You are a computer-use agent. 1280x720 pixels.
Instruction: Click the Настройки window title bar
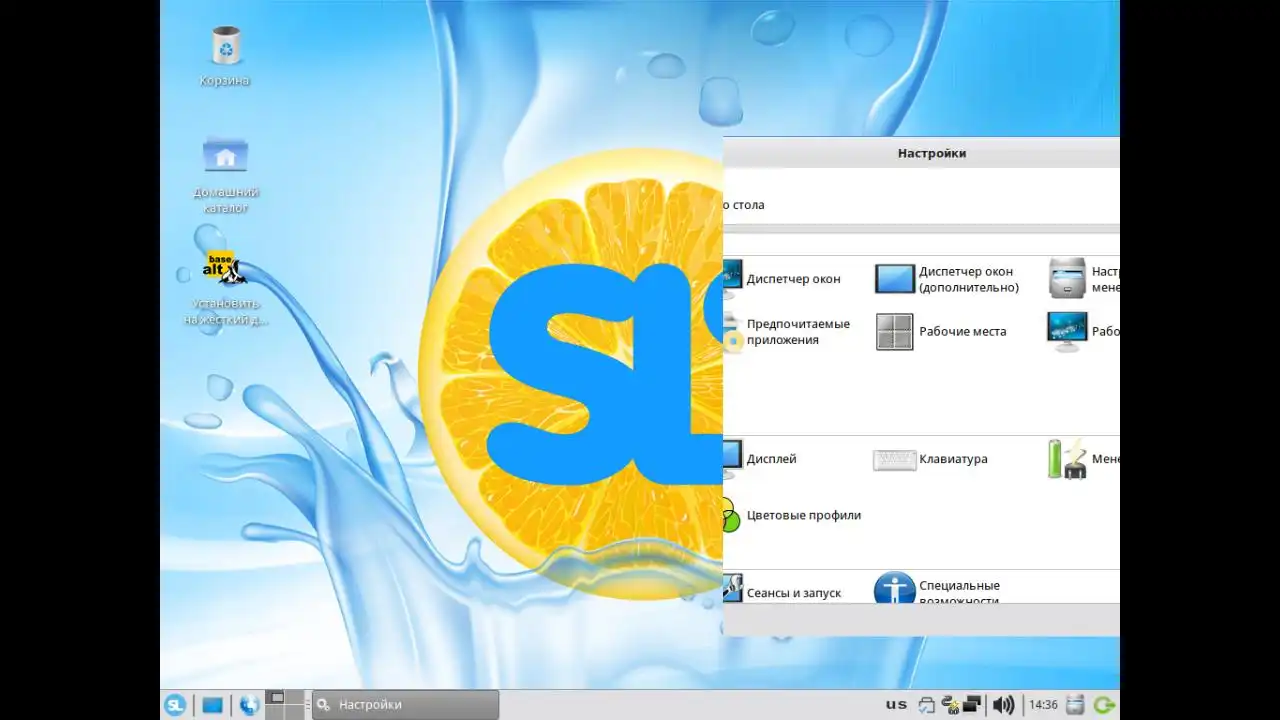921,153
